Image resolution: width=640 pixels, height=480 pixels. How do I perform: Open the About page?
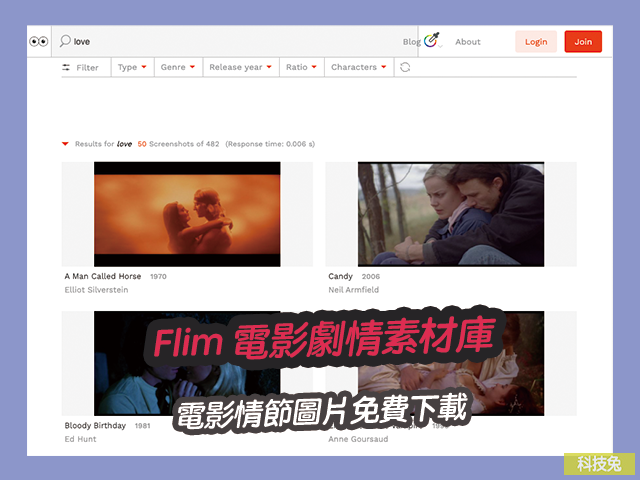coord(468,42)
